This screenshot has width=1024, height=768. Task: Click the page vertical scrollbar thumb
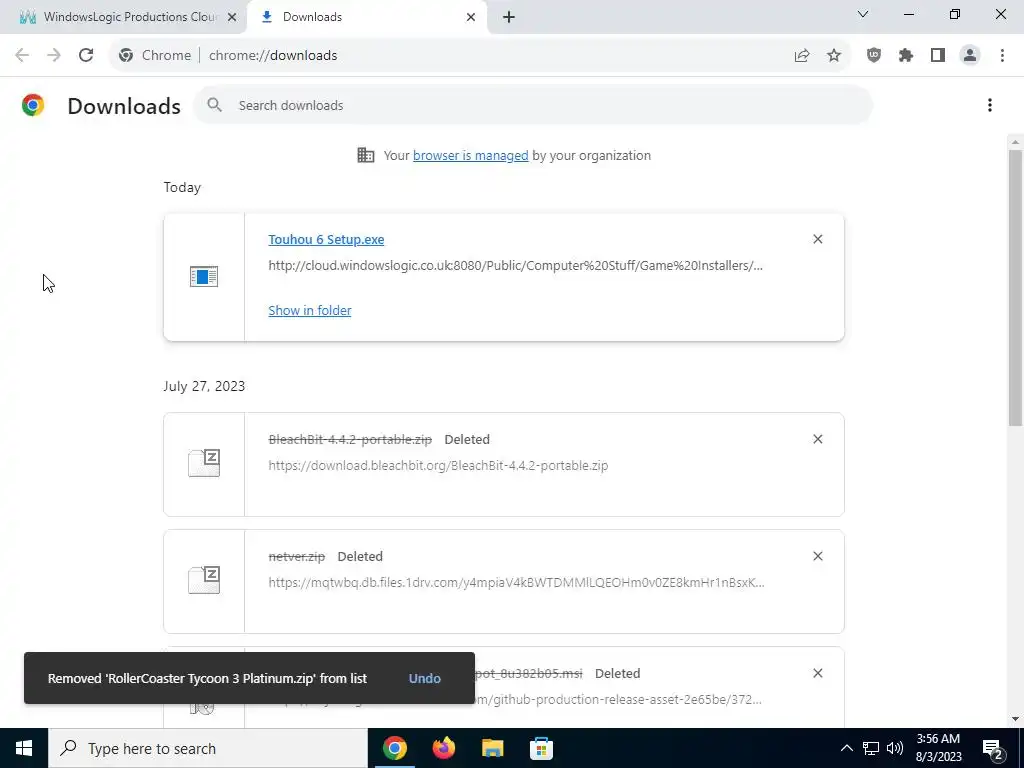1016,287
